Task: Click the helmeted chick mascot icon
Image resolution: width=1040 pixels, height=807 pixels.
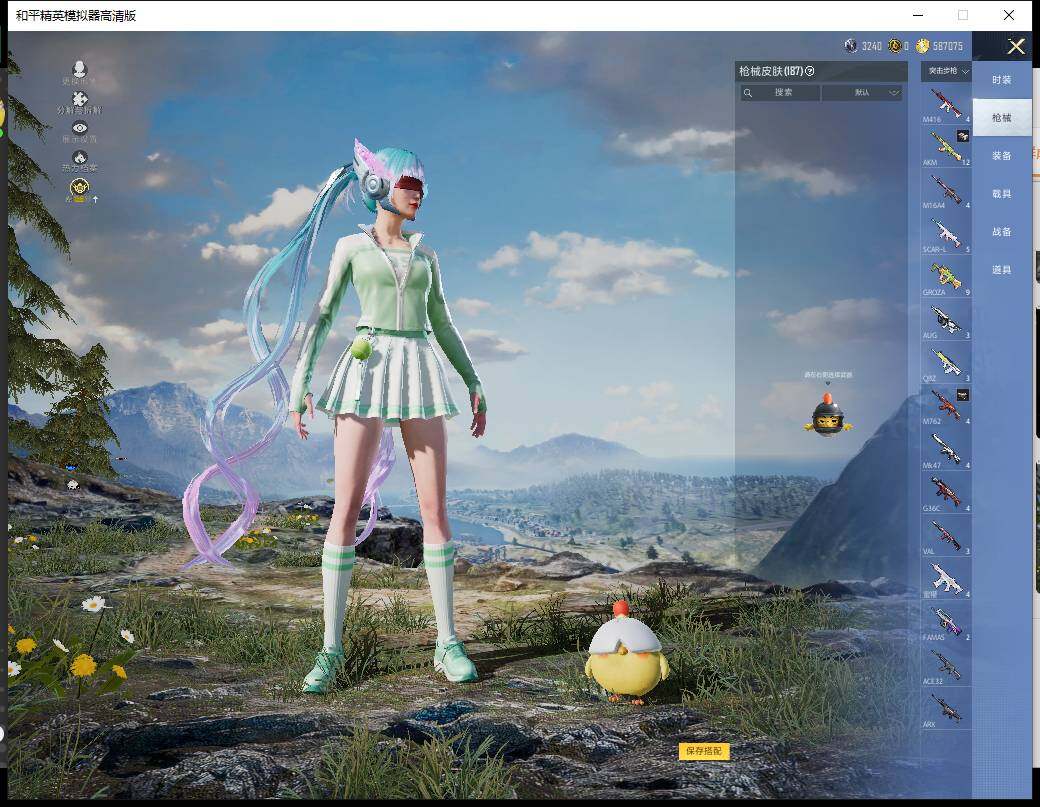Action: pyautogui.click(x=827, y=415)
